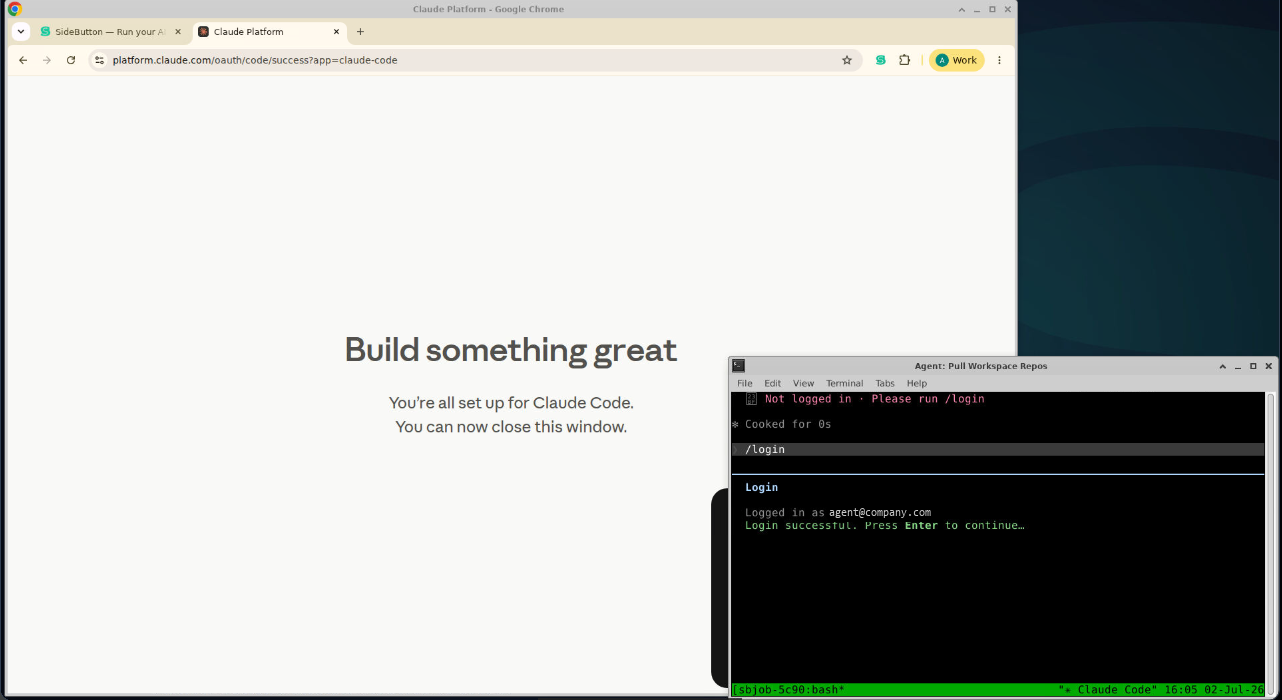This screenshot has height=700, width=1282.
Task: Click the Chrome logo in title bar
Action: pyautogui.click(x=15, y=9)
